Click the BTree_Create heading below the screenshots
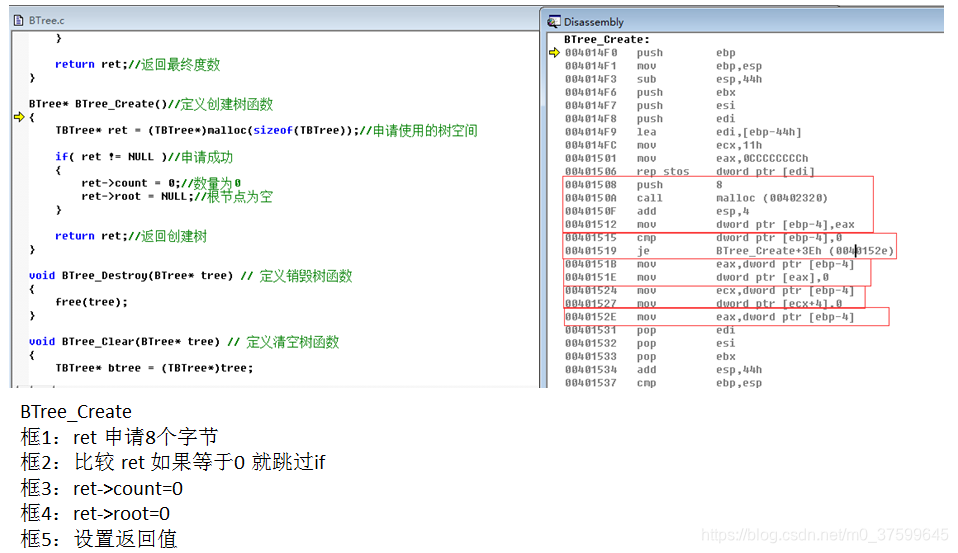This screenshot has height=553, width=958. [76, 412]
